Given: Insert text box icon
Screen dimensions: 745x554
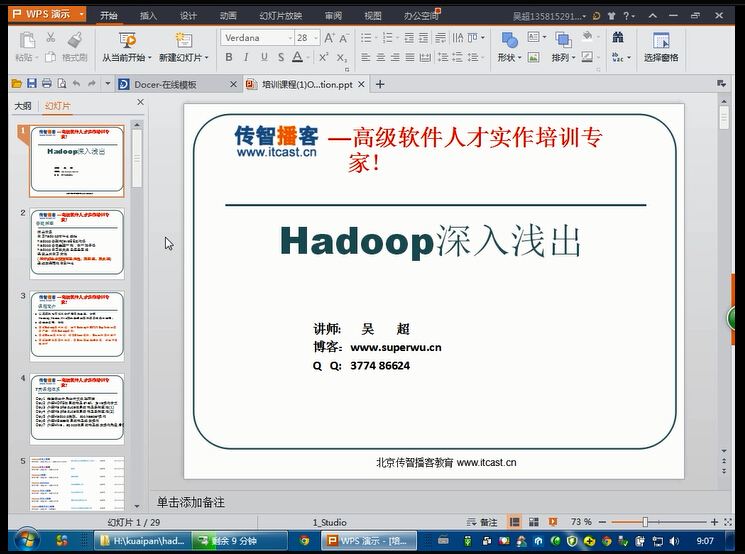Looking at the screenshot, I should [536, 37].
